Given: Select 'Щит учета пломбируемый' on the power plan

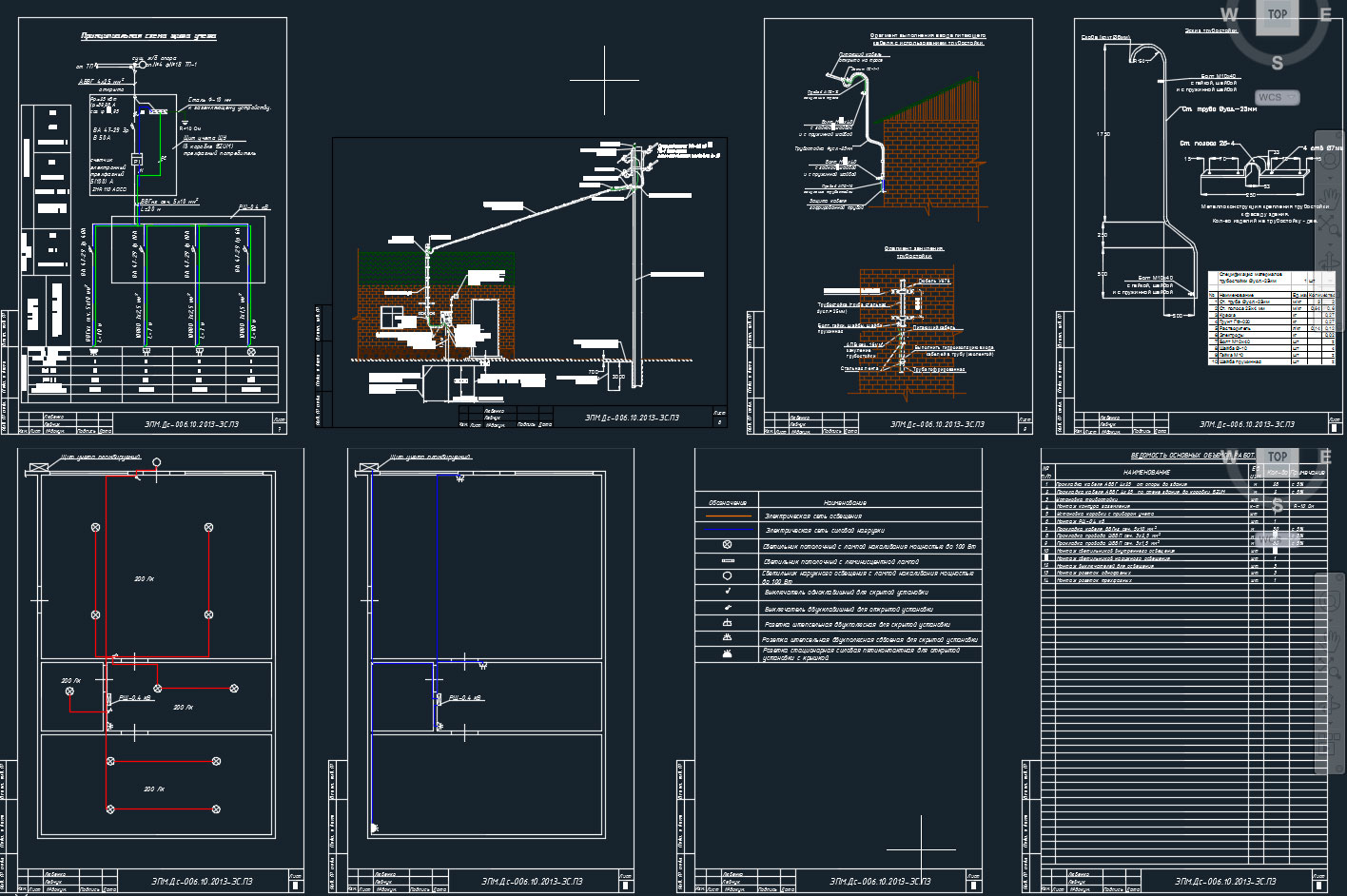Looking at the screenshot, I should (430, 458).
